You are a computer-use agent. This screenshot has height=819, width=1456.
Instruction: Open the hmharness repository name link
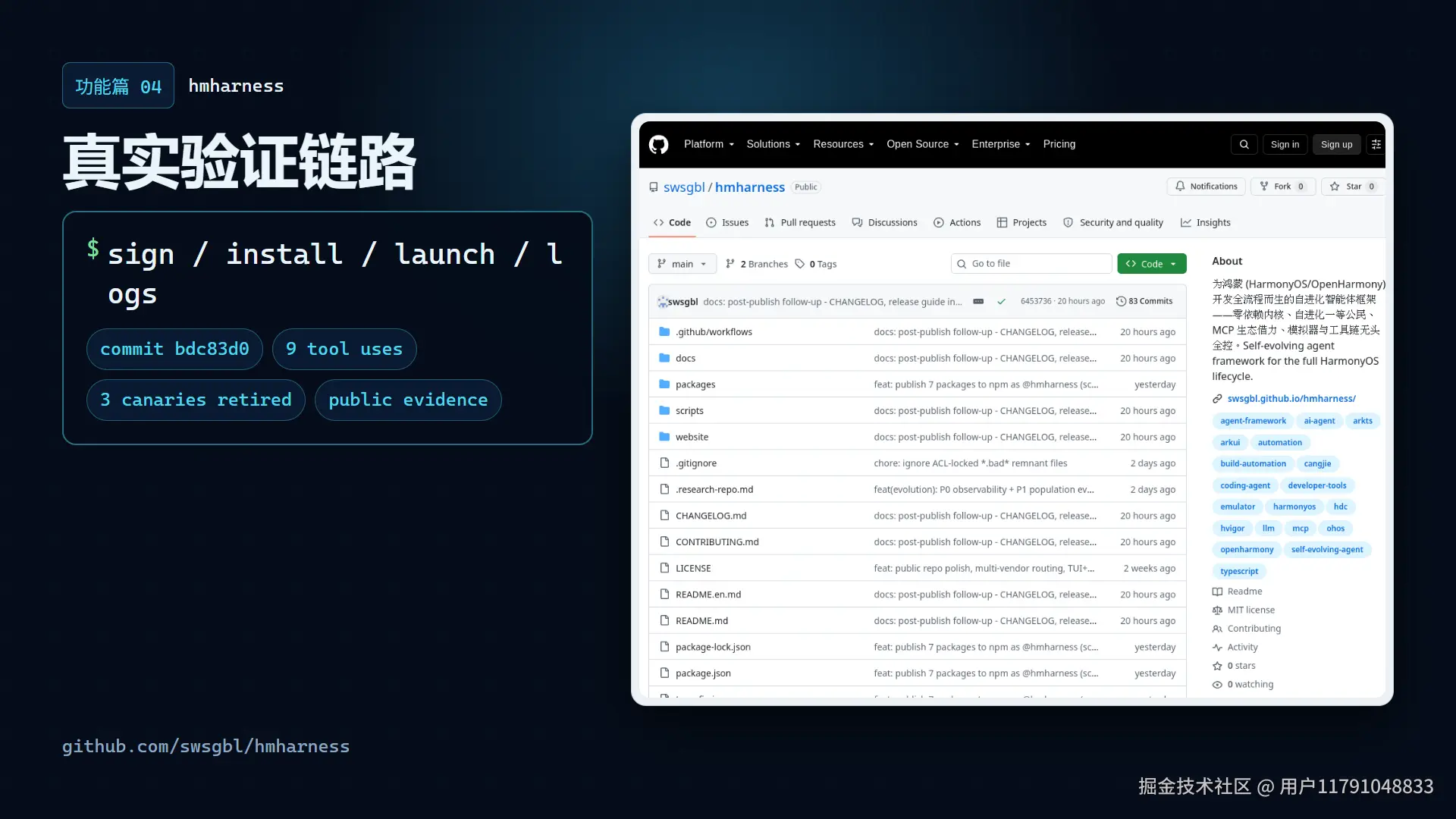(749, 187)
